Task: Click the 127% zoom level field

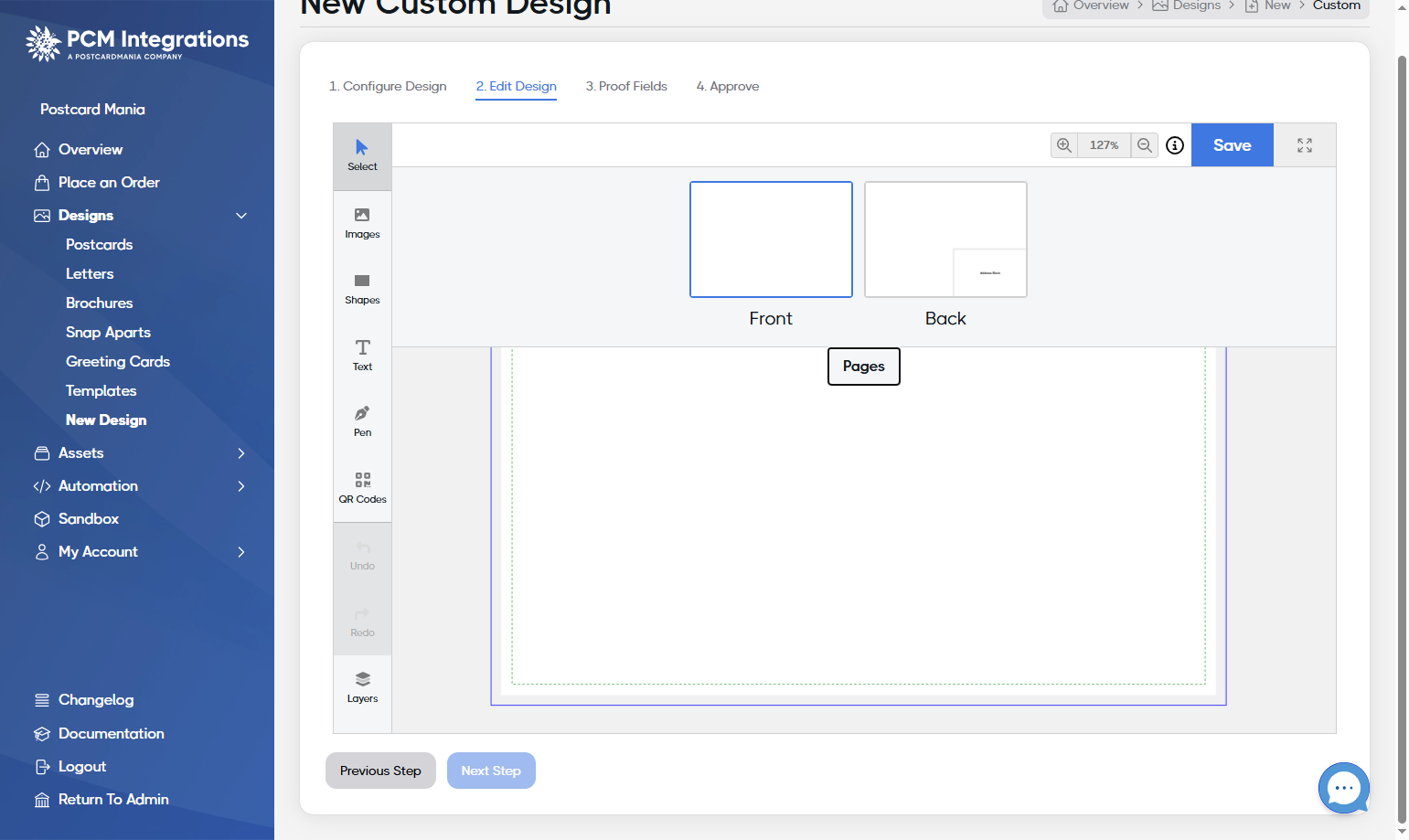Action: tap(1105, 145)
